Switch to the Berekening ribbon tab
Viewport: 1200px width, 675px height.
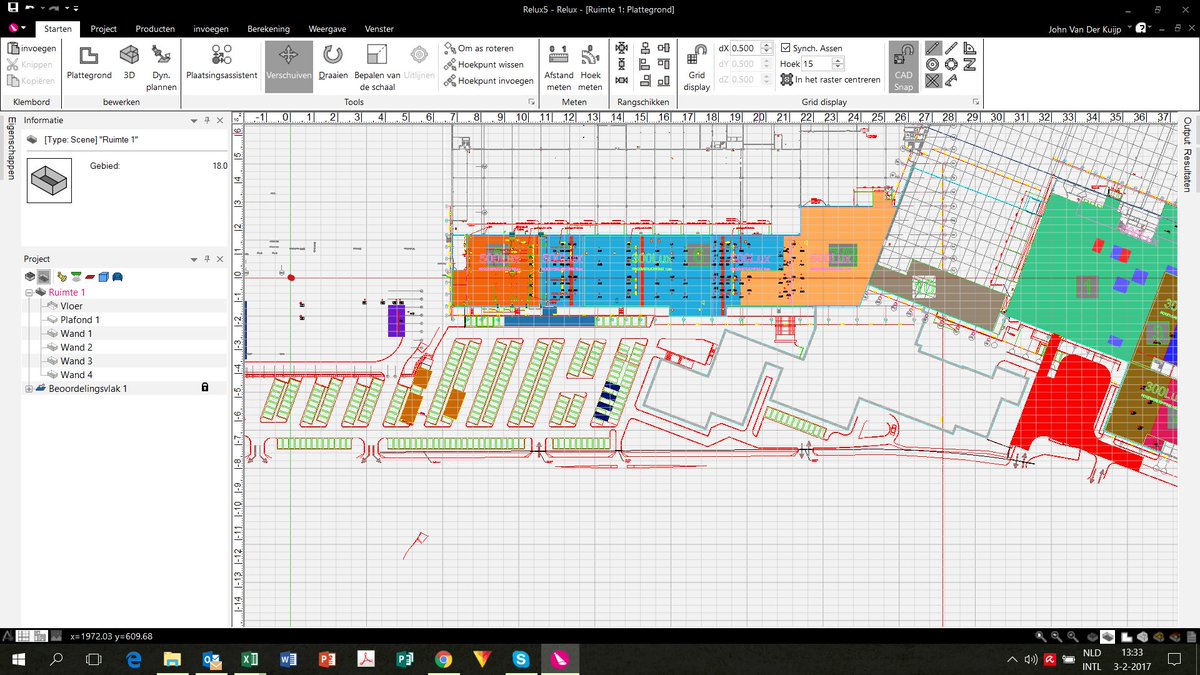pyautogui.click(x=268, y=28)
